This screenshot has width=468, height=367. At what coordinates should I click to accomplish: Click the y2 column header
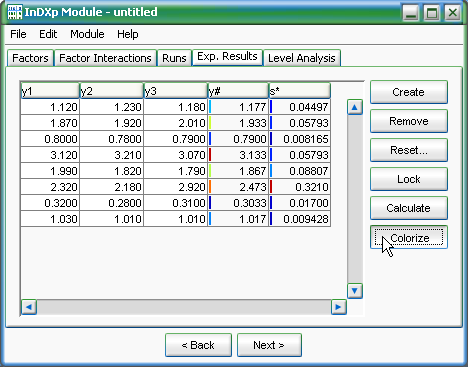tap(112, 91)
